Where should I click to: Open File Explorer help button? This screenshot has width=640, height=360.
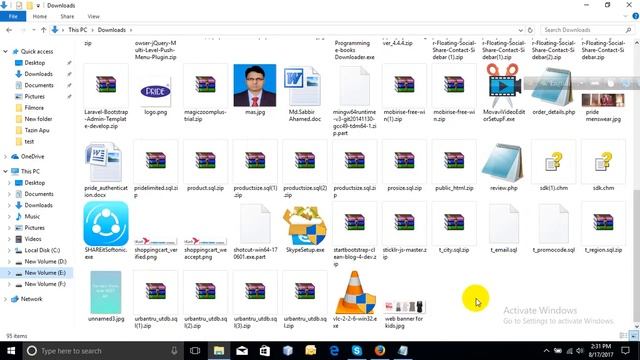click(636, 16)
